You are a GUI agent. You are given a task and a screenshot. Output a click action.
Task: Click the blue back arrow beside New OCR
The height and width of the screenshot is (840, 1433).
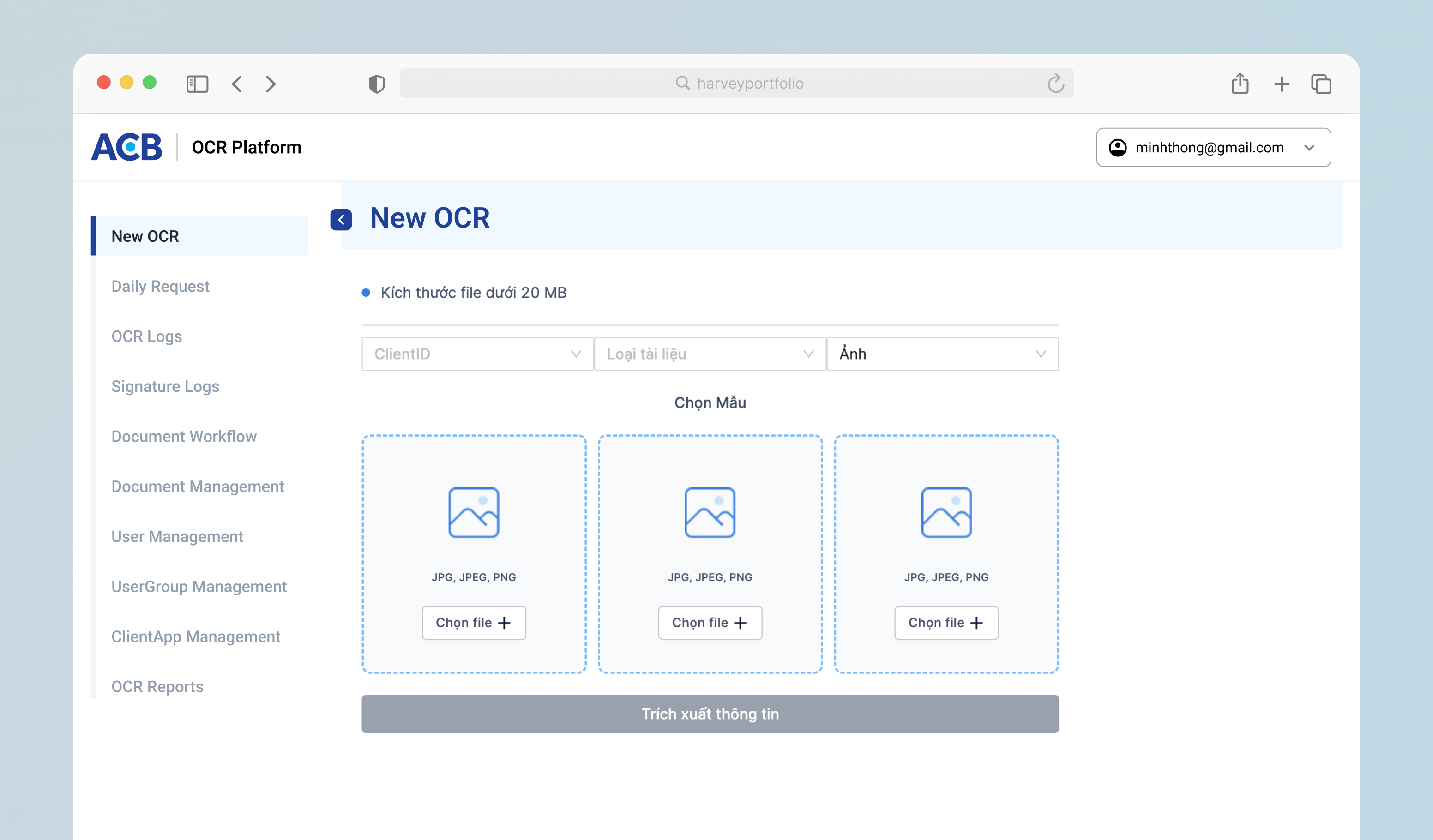[x=341, y=219]
